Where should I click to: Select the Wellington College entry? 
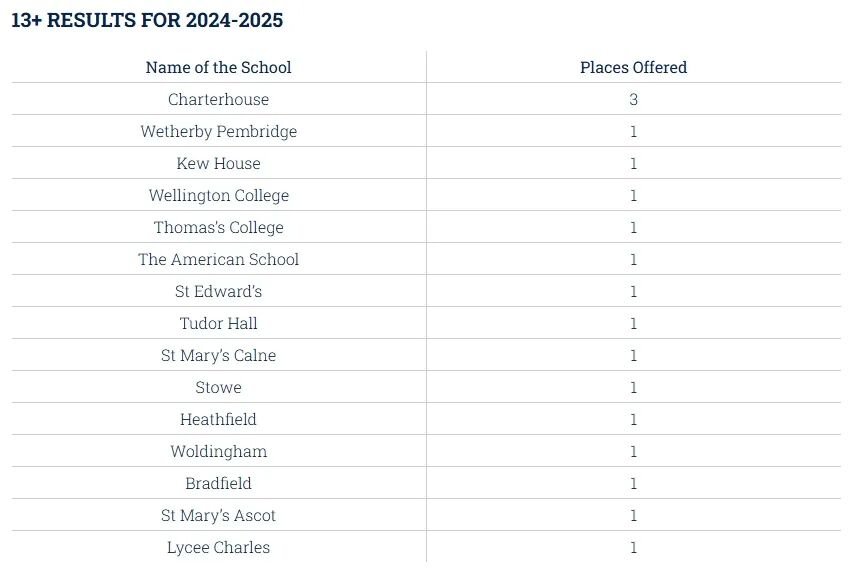coord(218,195)
